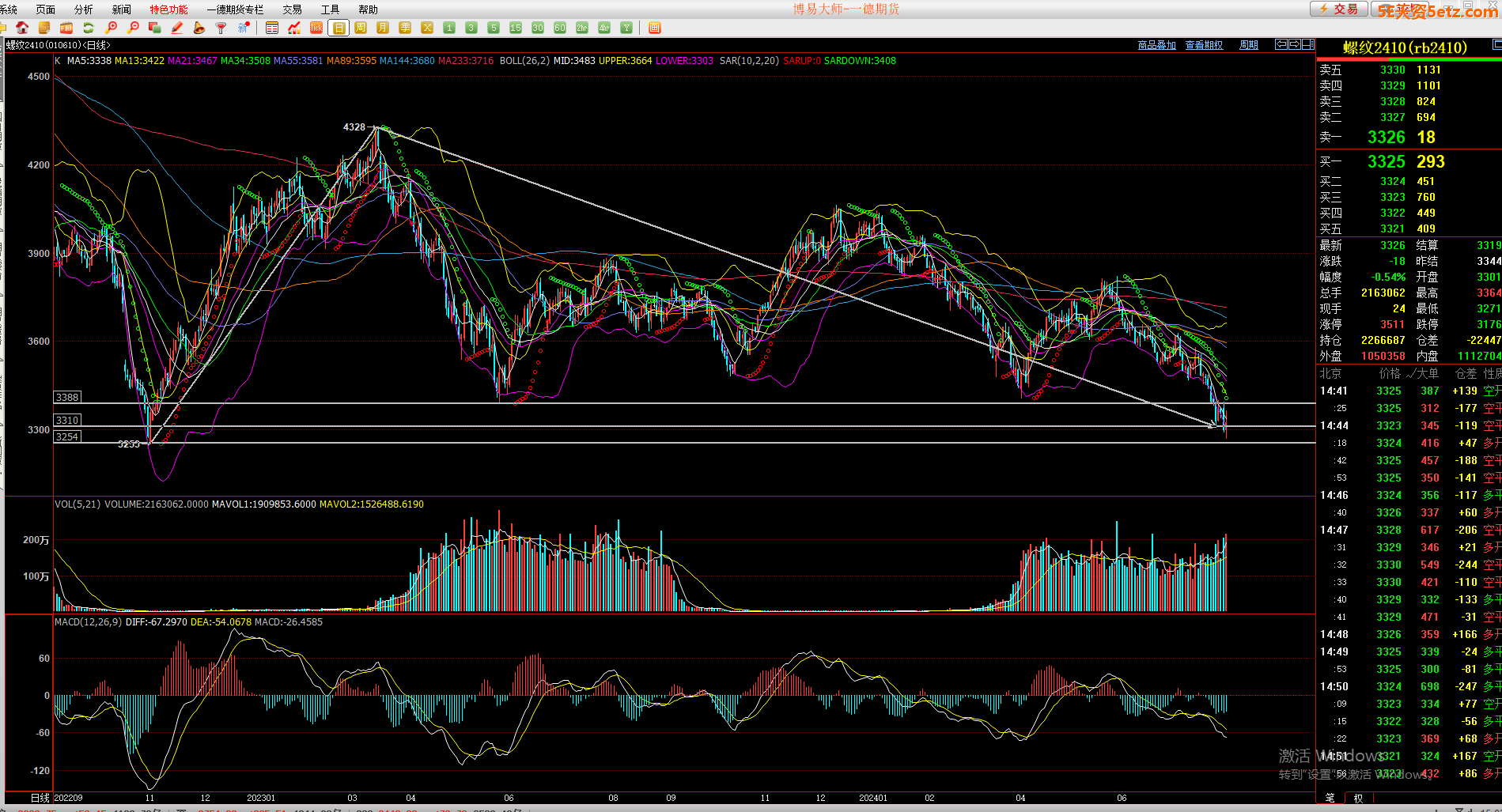Click the funnel filter icon

[221, 28]
